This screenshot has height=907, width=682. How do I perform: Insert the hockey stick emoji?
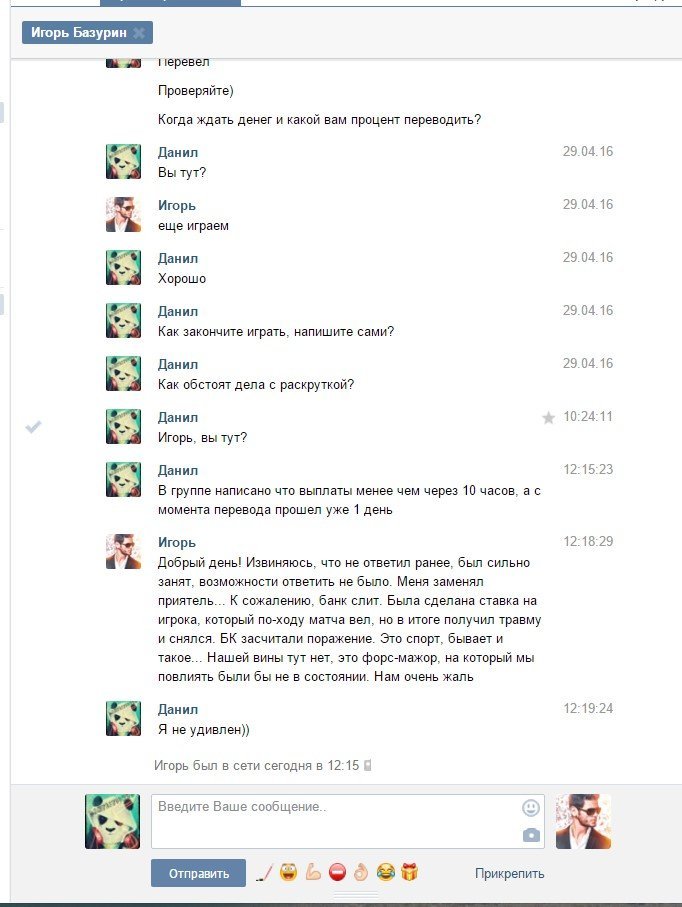click(x=264, y=872)
